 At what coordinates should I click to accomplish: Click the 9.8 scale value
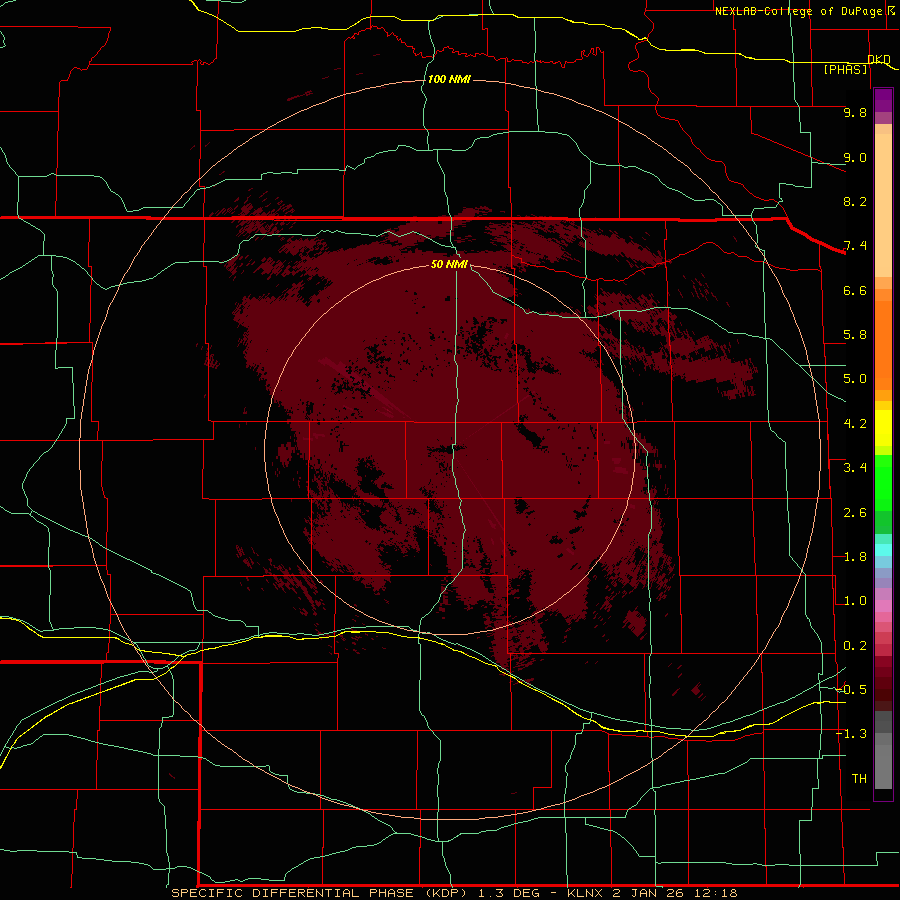[x=855, y=112]
